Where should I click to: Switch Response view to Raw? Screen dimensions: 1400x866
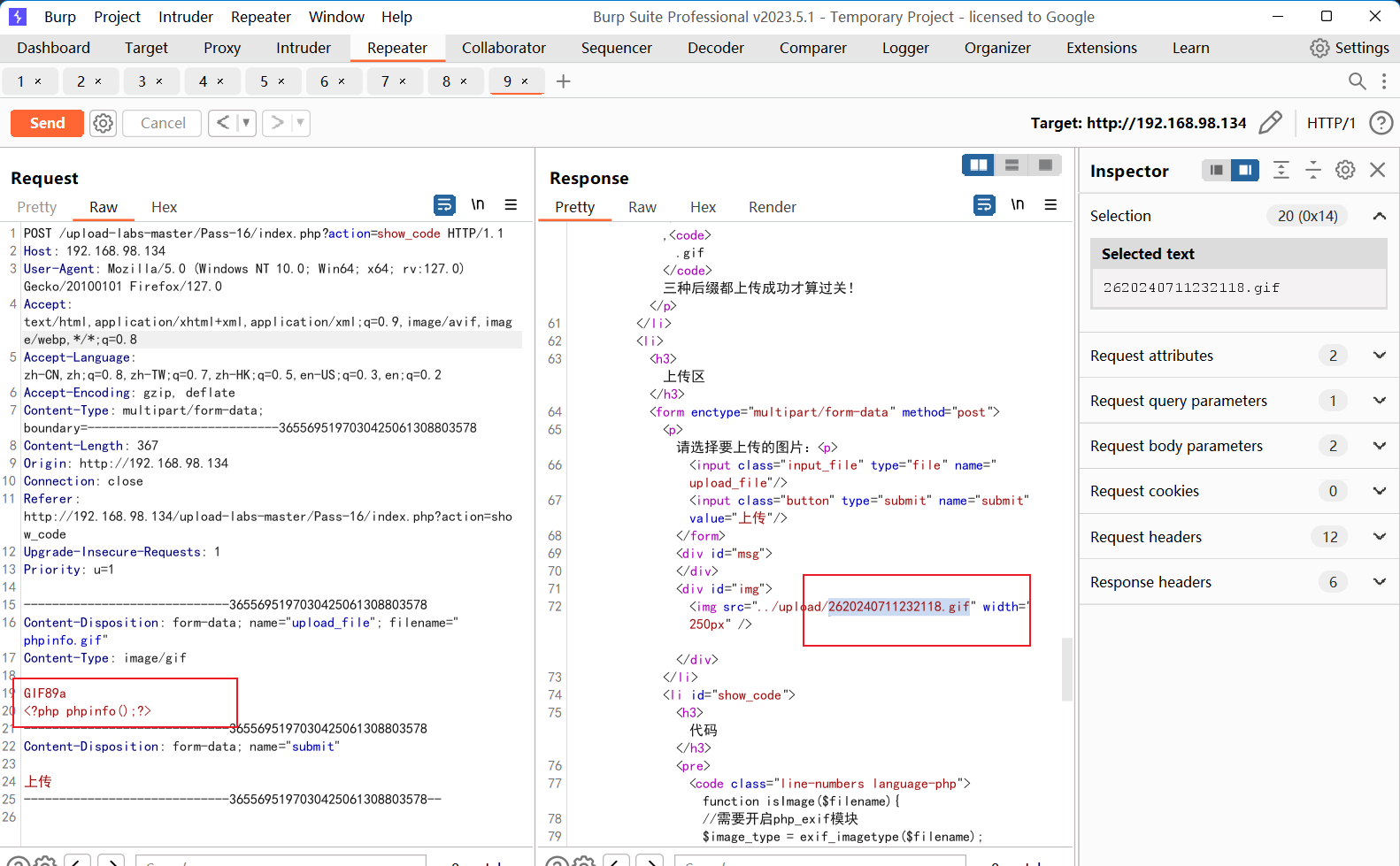point(642,207)
